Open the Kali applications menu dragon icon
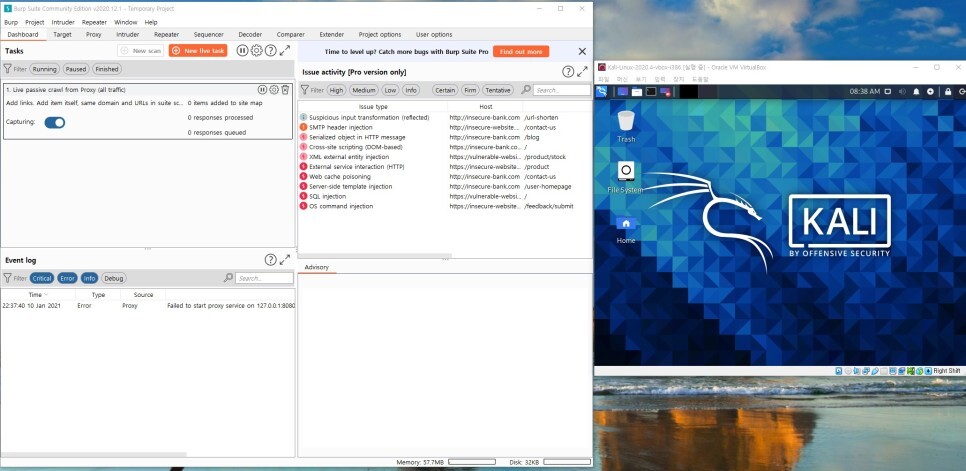 601,91
